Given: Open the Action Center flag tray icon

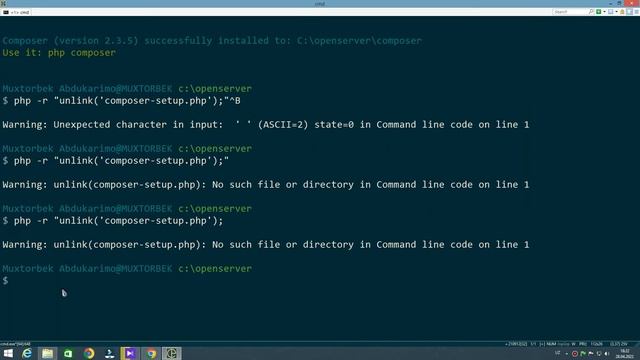Looking at the screenshot, I should 591,354.
